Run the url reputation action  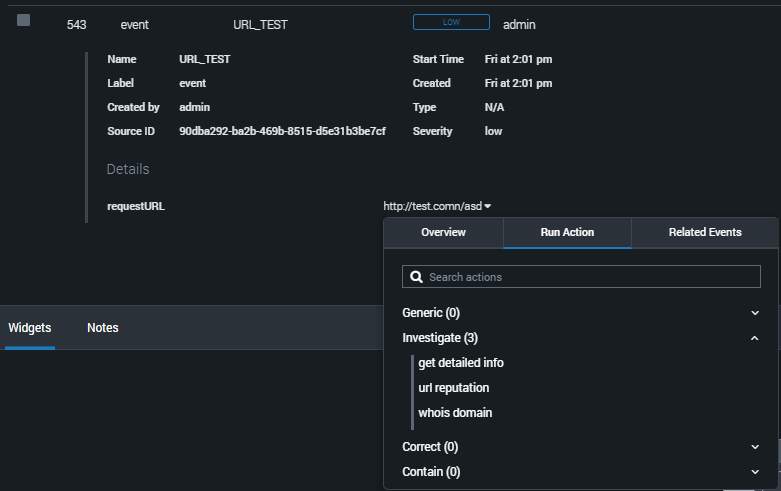tap(453, 388)
